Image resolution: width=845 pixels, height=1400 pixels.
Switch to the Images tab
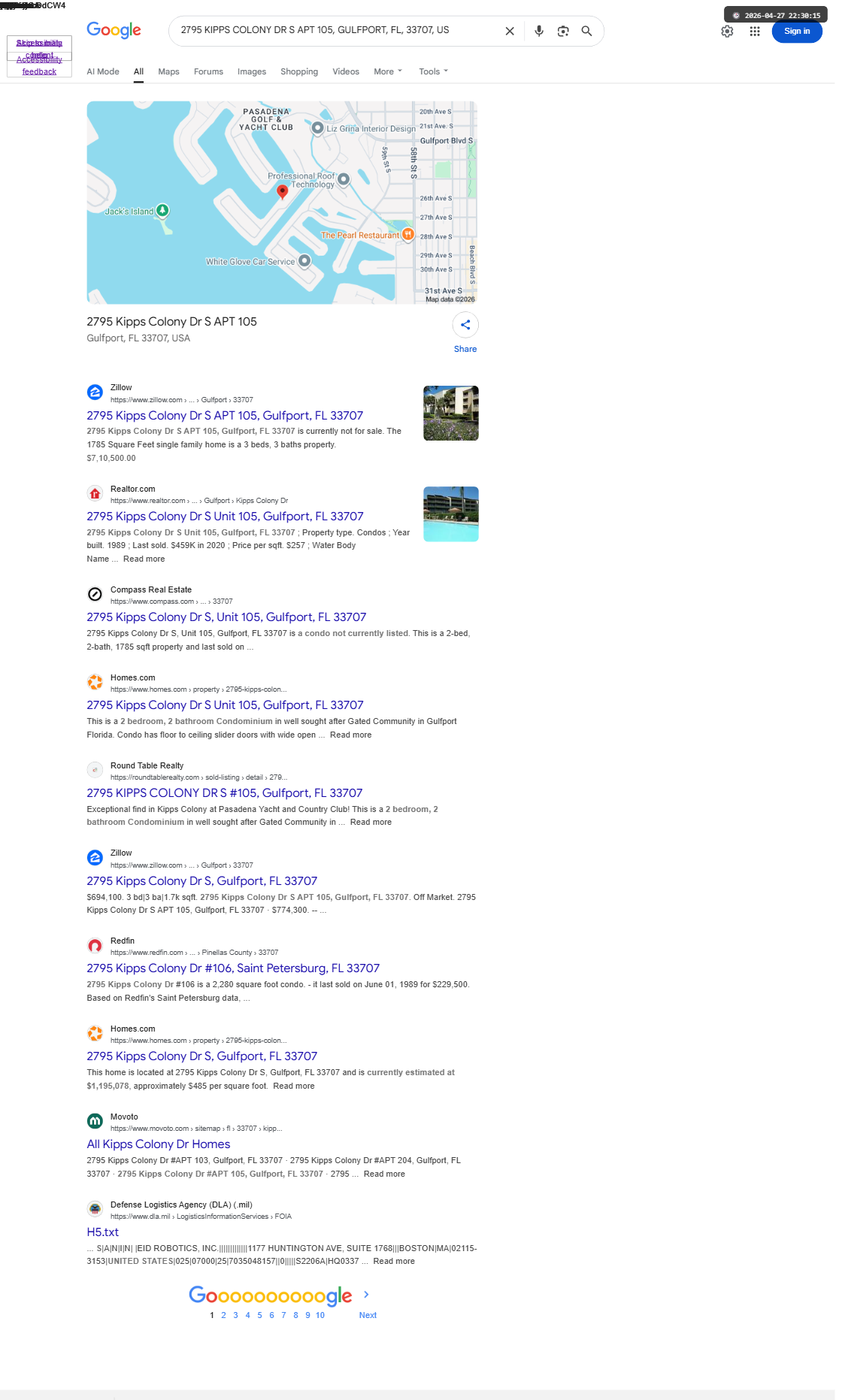point(252,71)
